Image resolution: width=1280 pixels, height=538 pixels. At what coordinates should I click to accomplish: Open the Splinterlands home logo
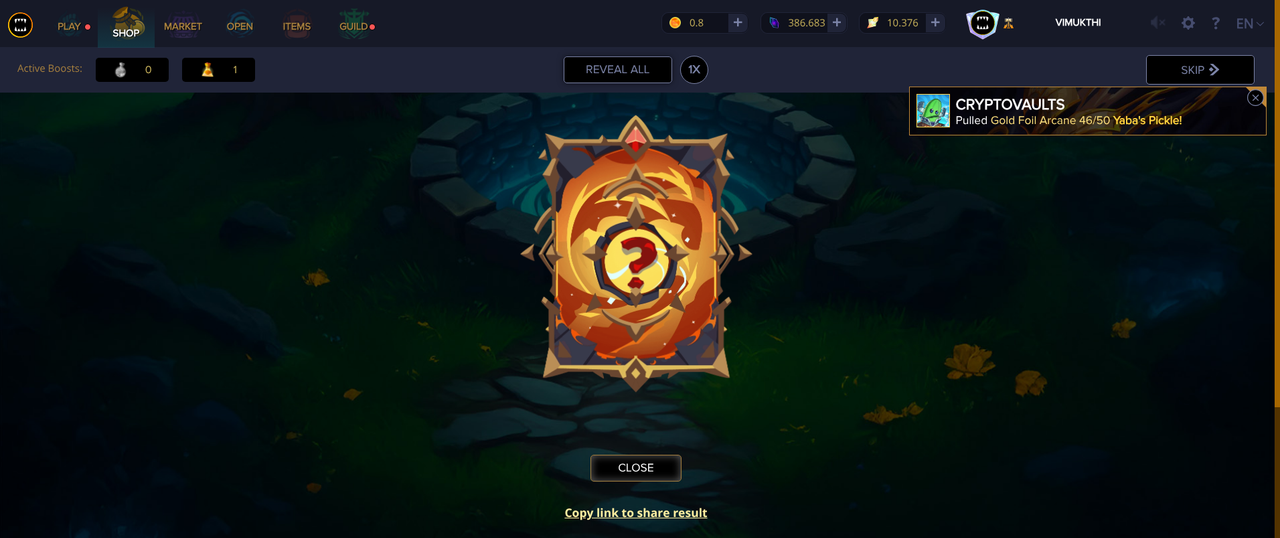(20, 24)
